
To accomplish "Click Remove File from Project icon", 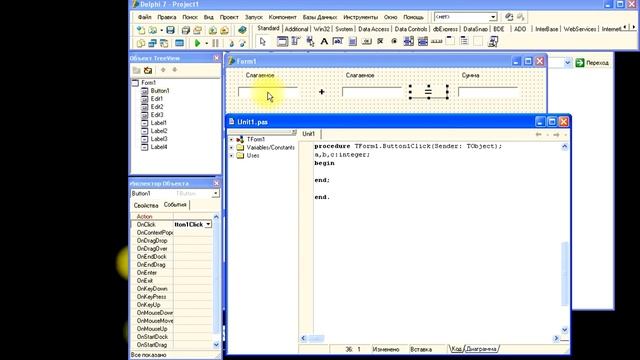I will click(224, 30).
